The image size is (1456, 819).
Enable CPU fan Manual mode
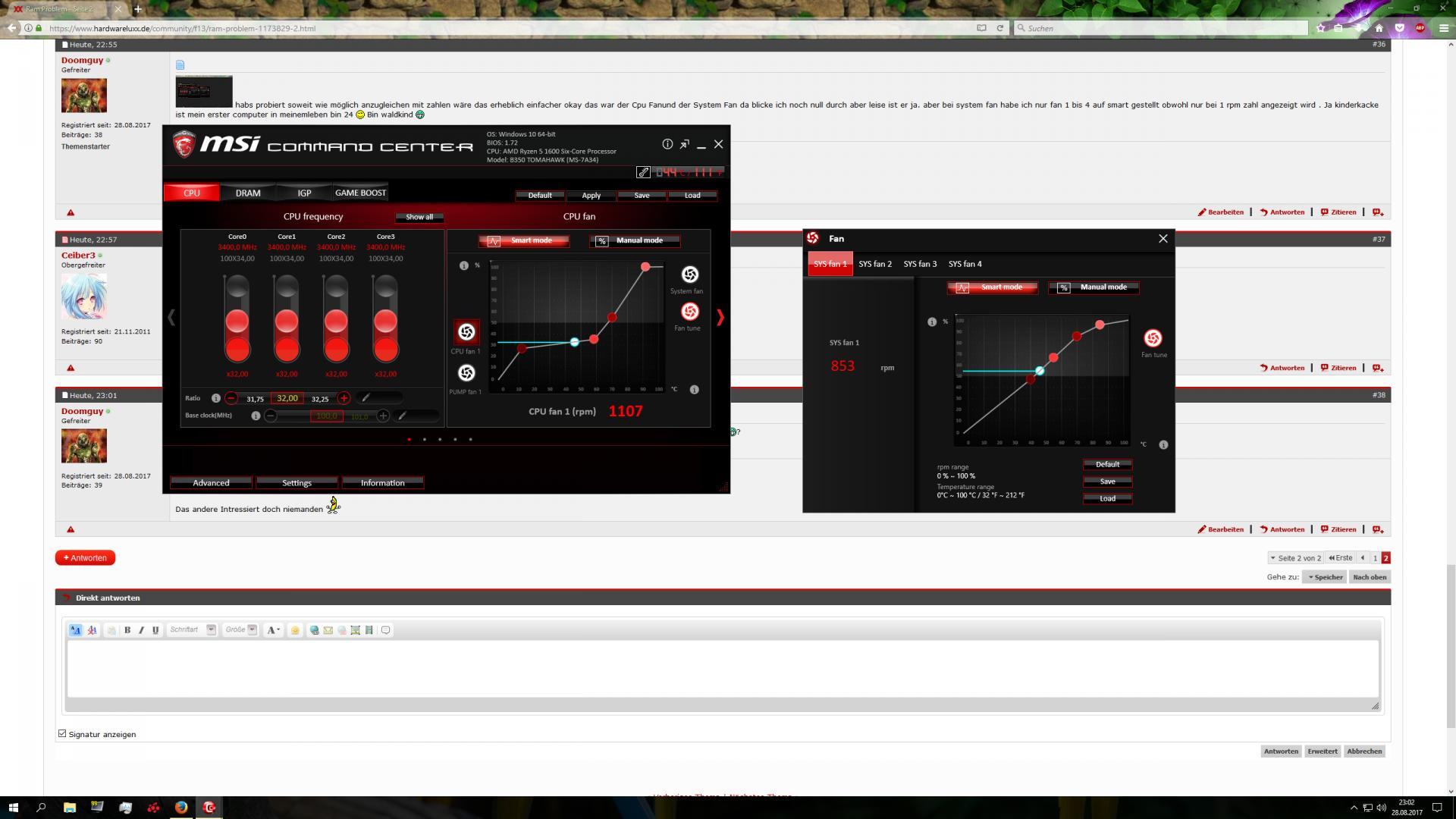pyautogui.click(x=635, y=241)
